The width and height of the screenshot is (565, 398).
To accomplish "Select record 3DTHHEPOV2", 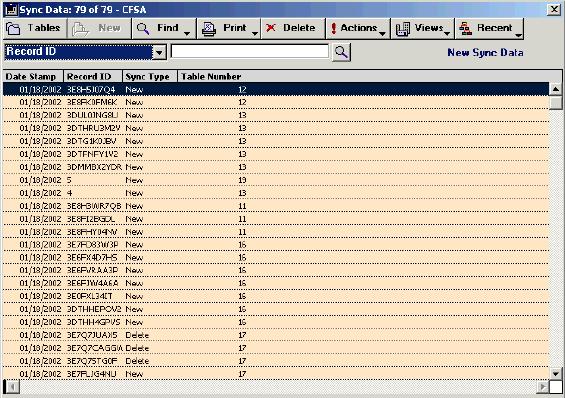I will (x=276, y=309).
